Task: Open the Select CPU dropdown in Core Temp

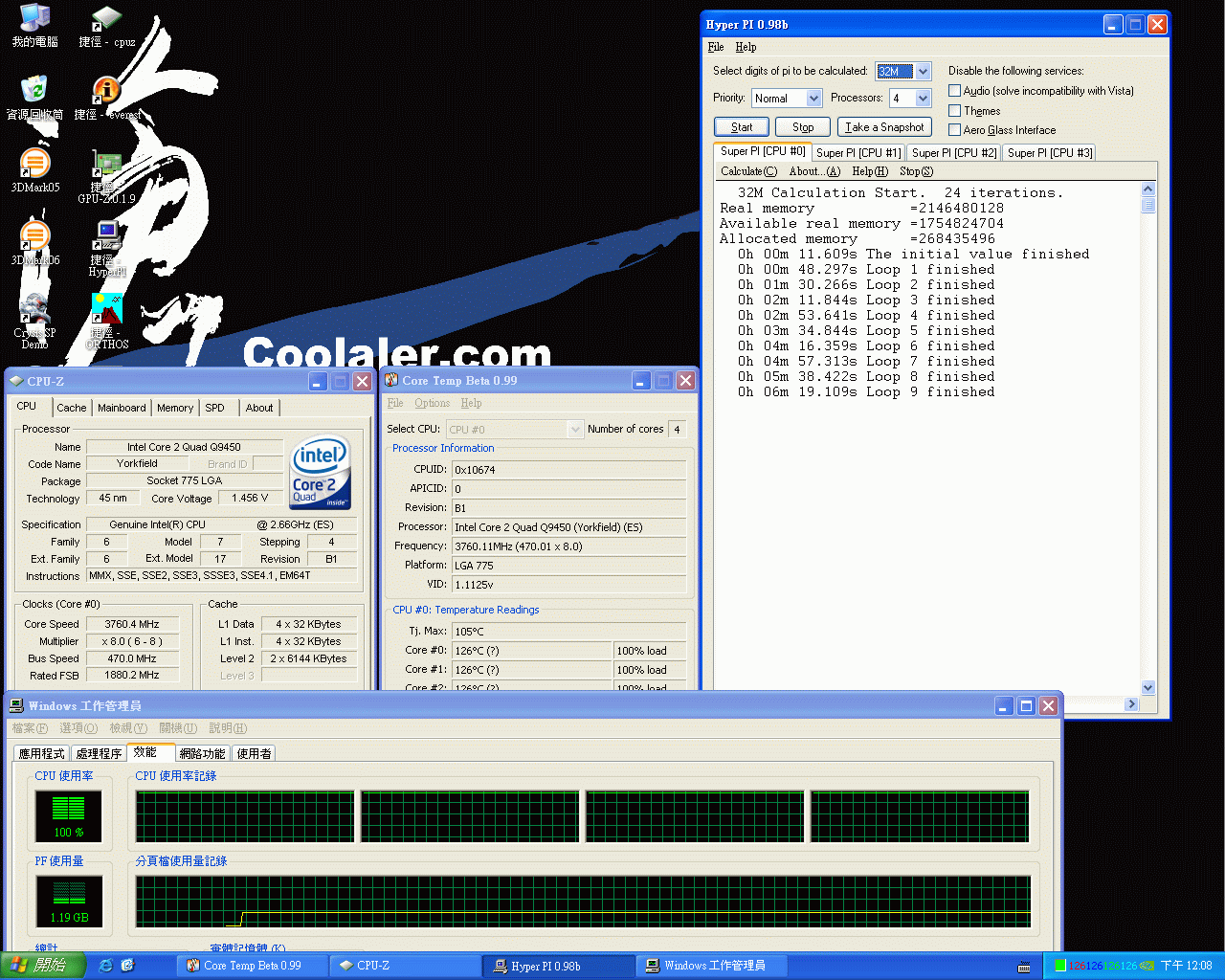Action: (x=514, y=429)
